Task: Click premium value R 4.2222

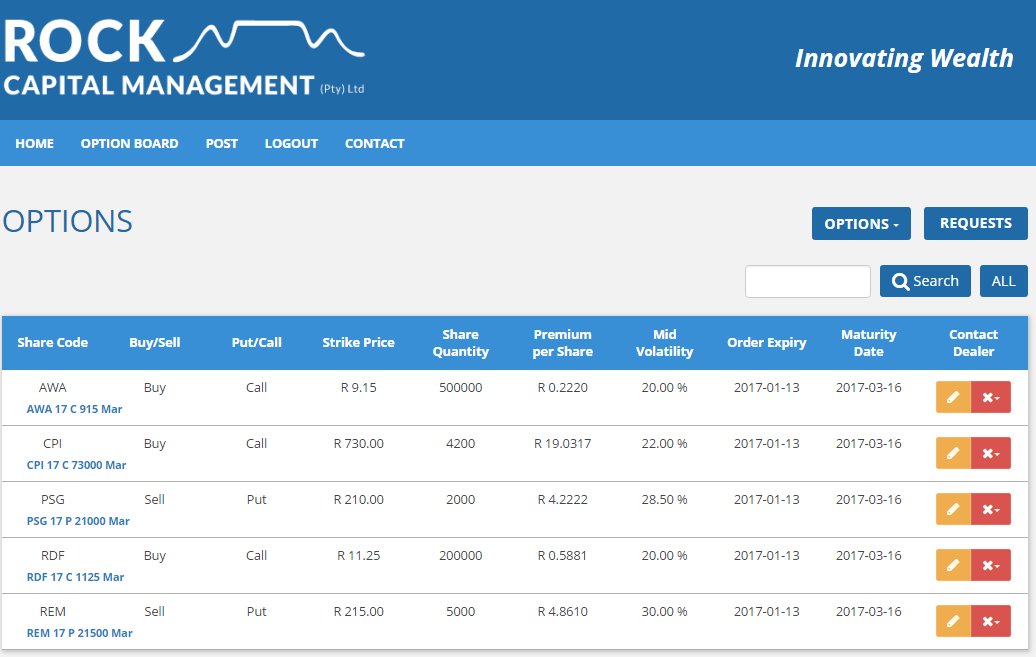Action: pos(562,500)
